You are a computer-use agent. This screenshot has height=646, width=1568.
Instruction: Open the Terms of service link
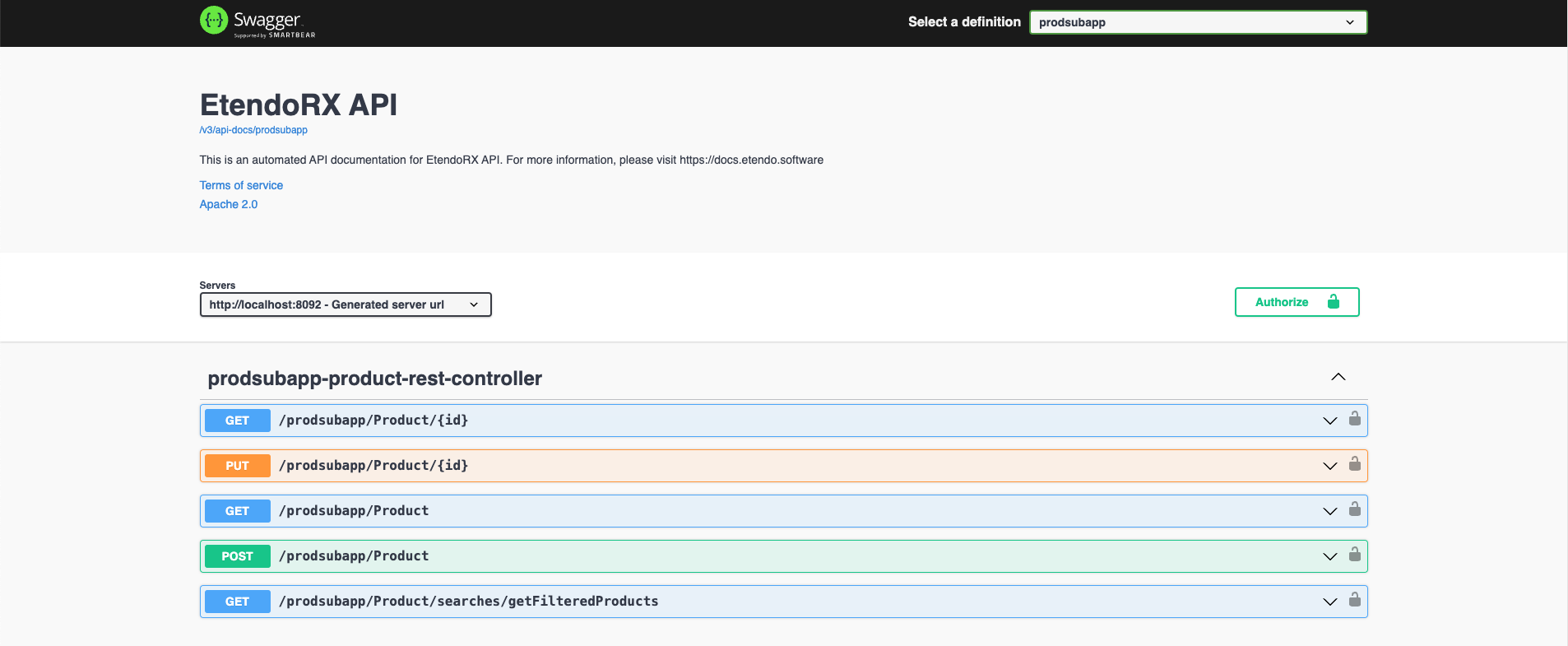(241, 185)
